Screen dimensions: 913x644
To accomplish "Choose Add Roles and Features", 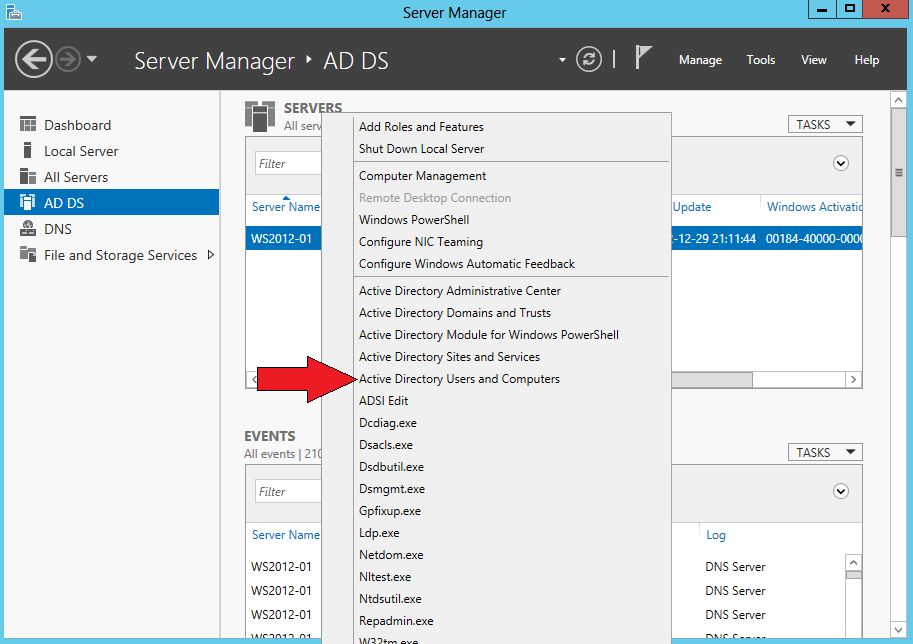I will 421,126.
